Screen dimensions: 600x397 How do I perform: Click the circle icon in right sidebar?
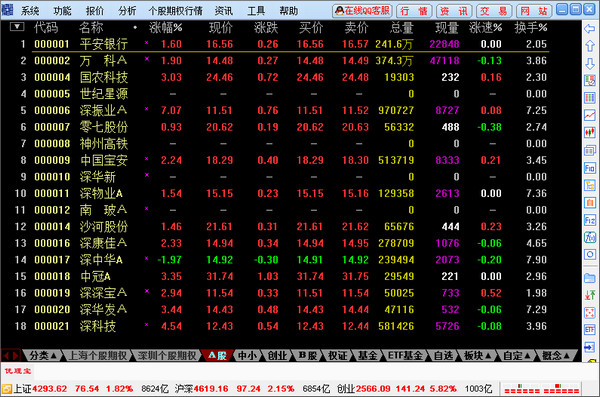[590, 254]
